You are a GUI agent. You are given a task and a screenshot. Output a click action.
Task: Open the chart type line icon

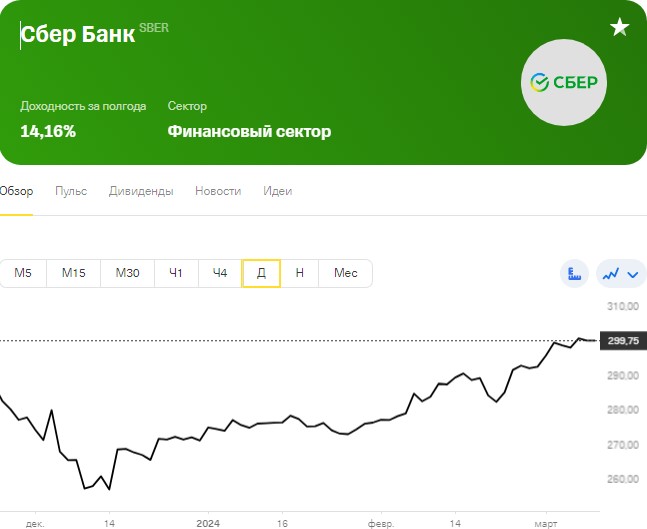click(x=611, y=274)
